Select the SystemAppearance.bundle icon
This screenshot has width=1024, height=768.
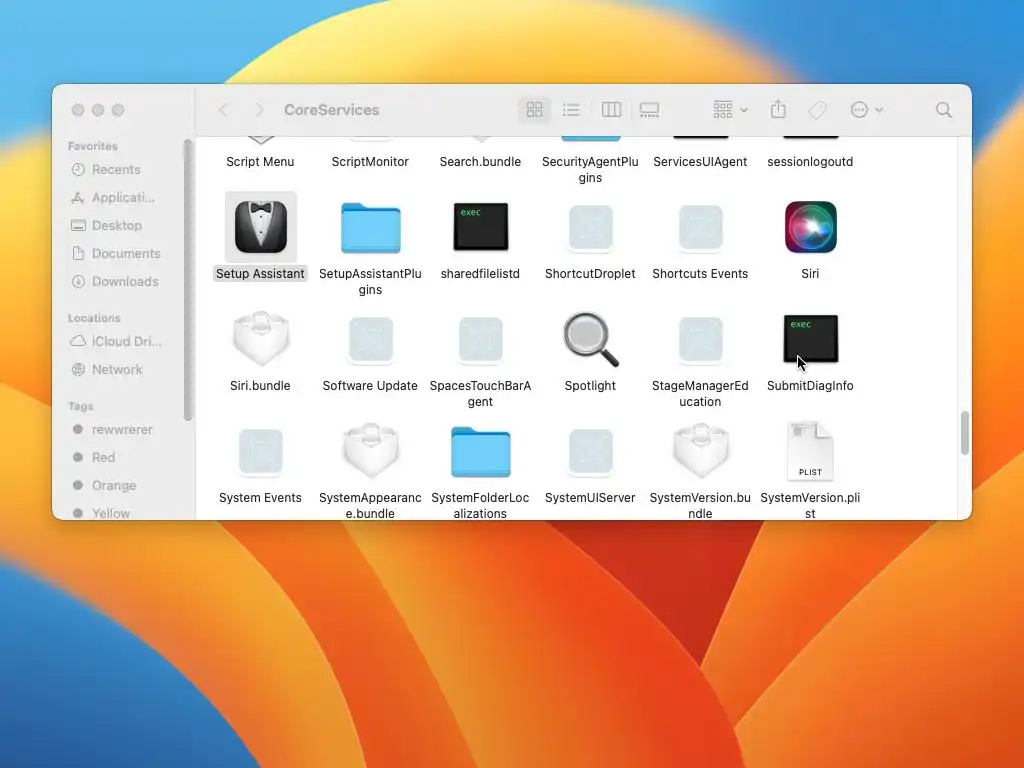[370, 451]
